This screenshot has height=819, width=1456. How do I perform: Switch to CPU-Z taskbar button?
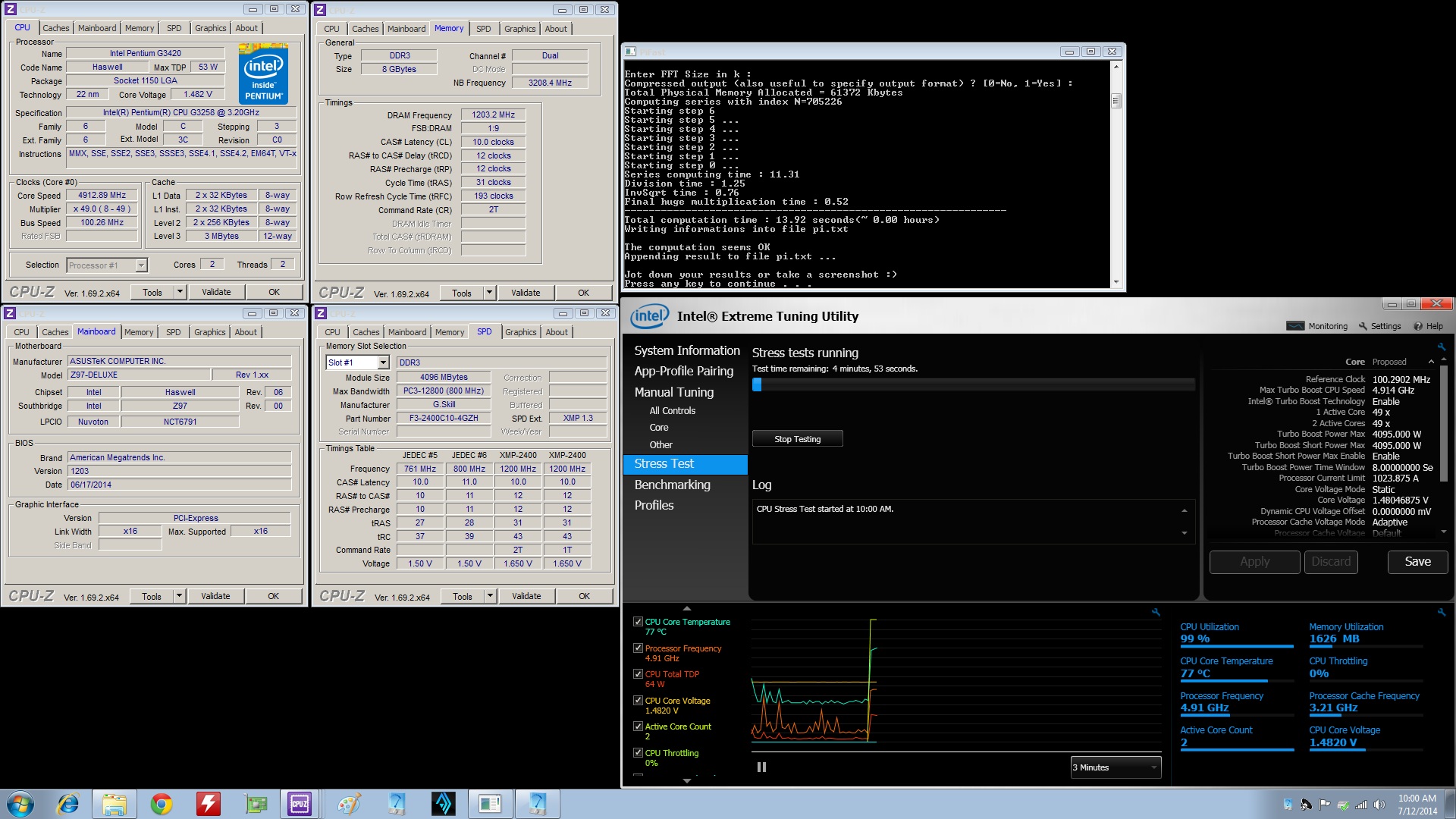coord(300,804)
